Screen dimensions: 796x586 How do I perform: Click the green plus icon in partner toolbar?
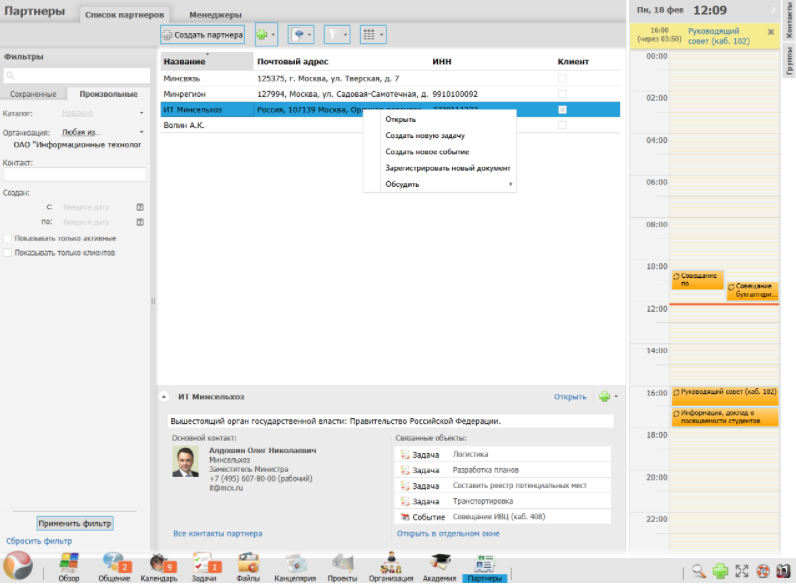[x=262, y=35]
